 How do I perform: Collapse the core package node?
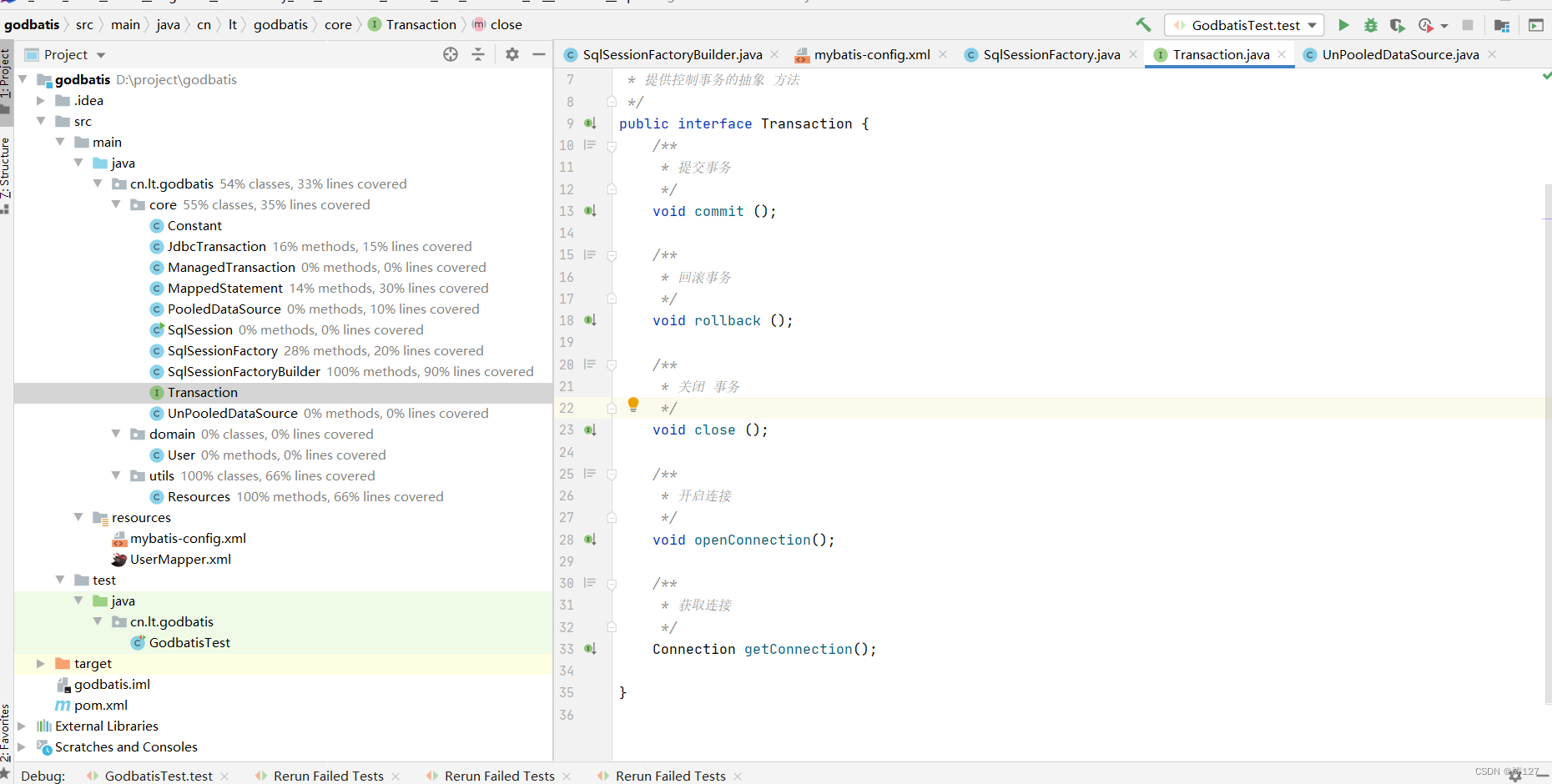[x=116, y=204]
